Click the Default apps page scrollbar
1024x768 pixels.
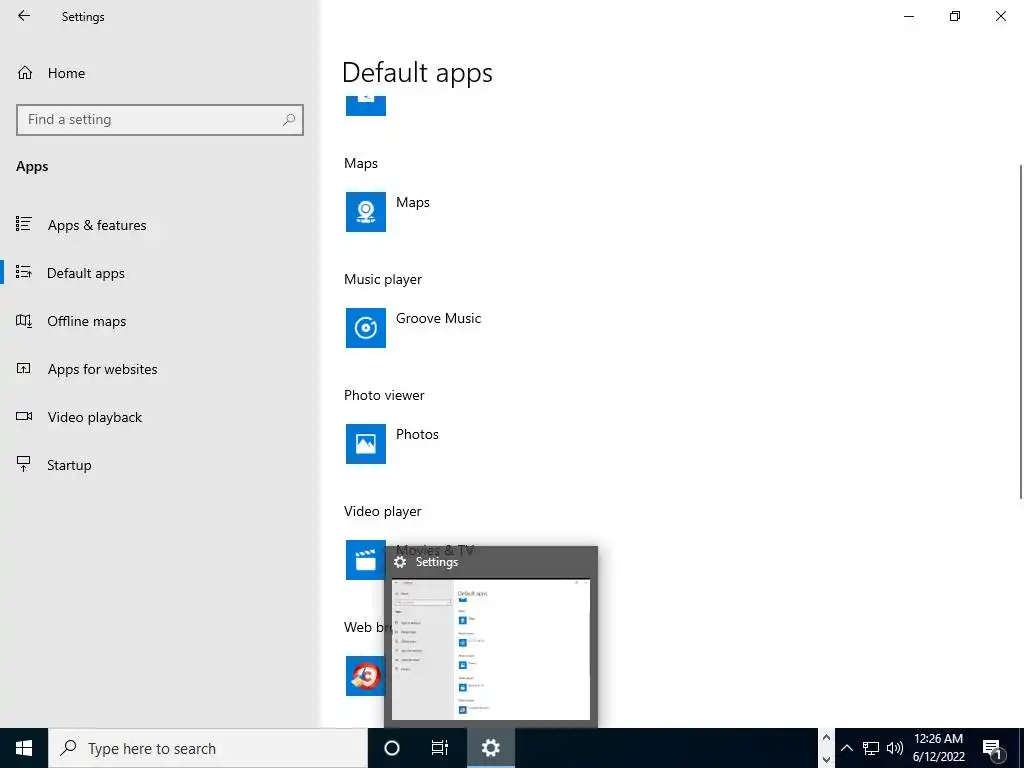[1020, 332]
